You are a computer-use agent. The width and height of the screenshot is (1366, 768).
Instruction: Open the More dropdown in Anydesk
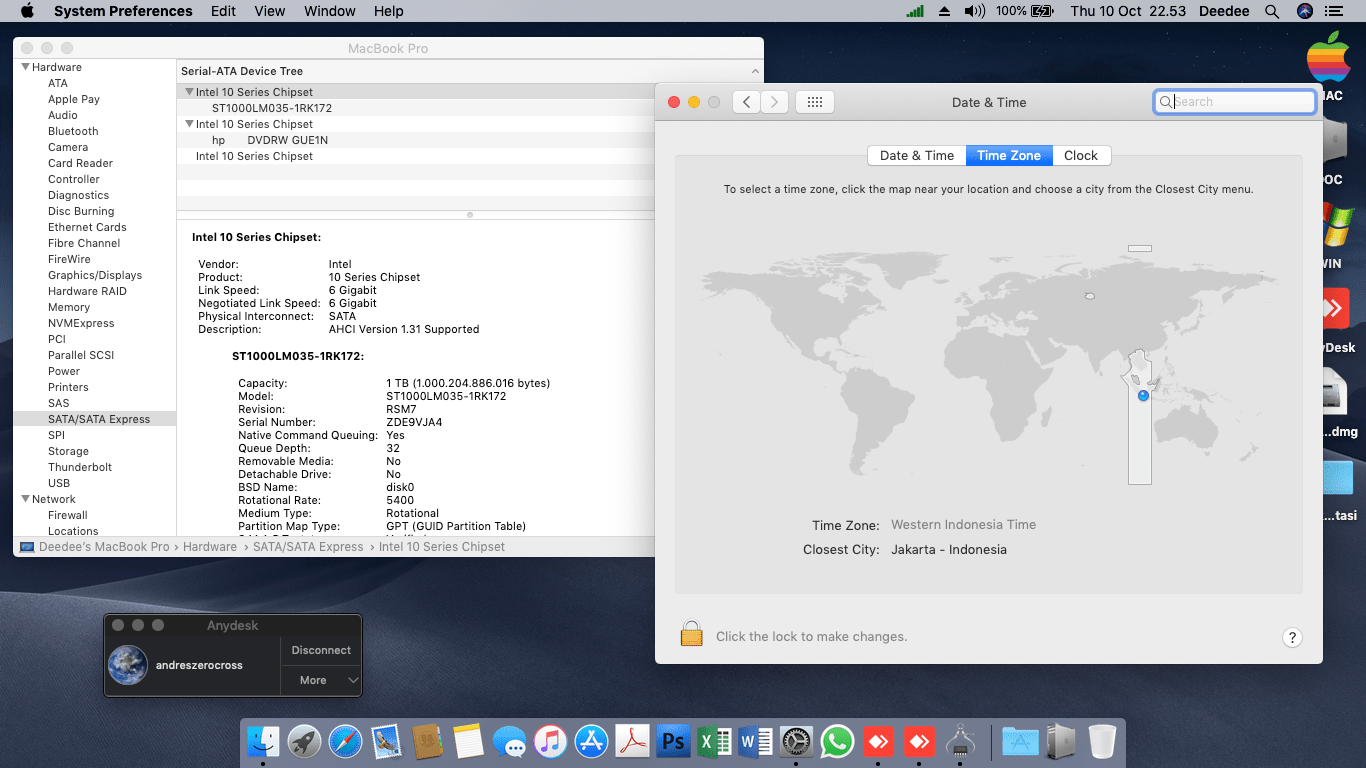pyautogui.click(x=321, y=680)
